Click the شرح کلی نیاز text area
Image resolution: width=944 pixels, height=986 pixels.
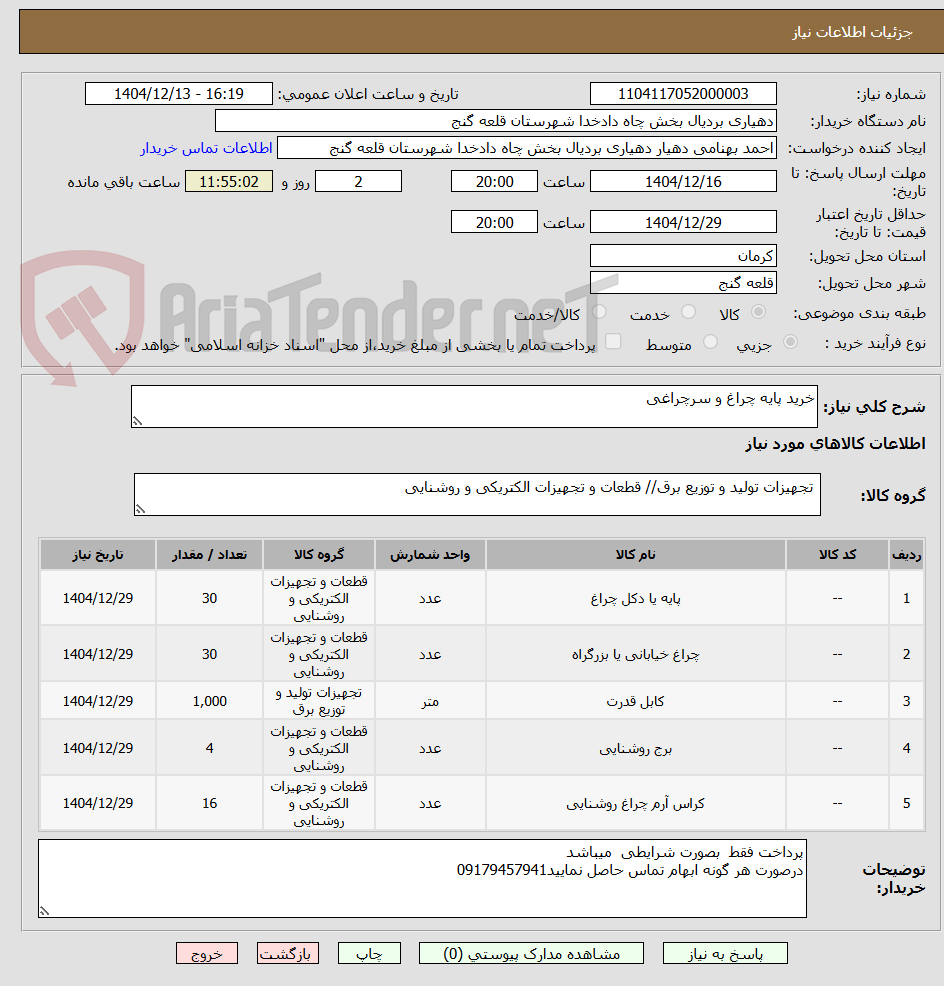474,407
